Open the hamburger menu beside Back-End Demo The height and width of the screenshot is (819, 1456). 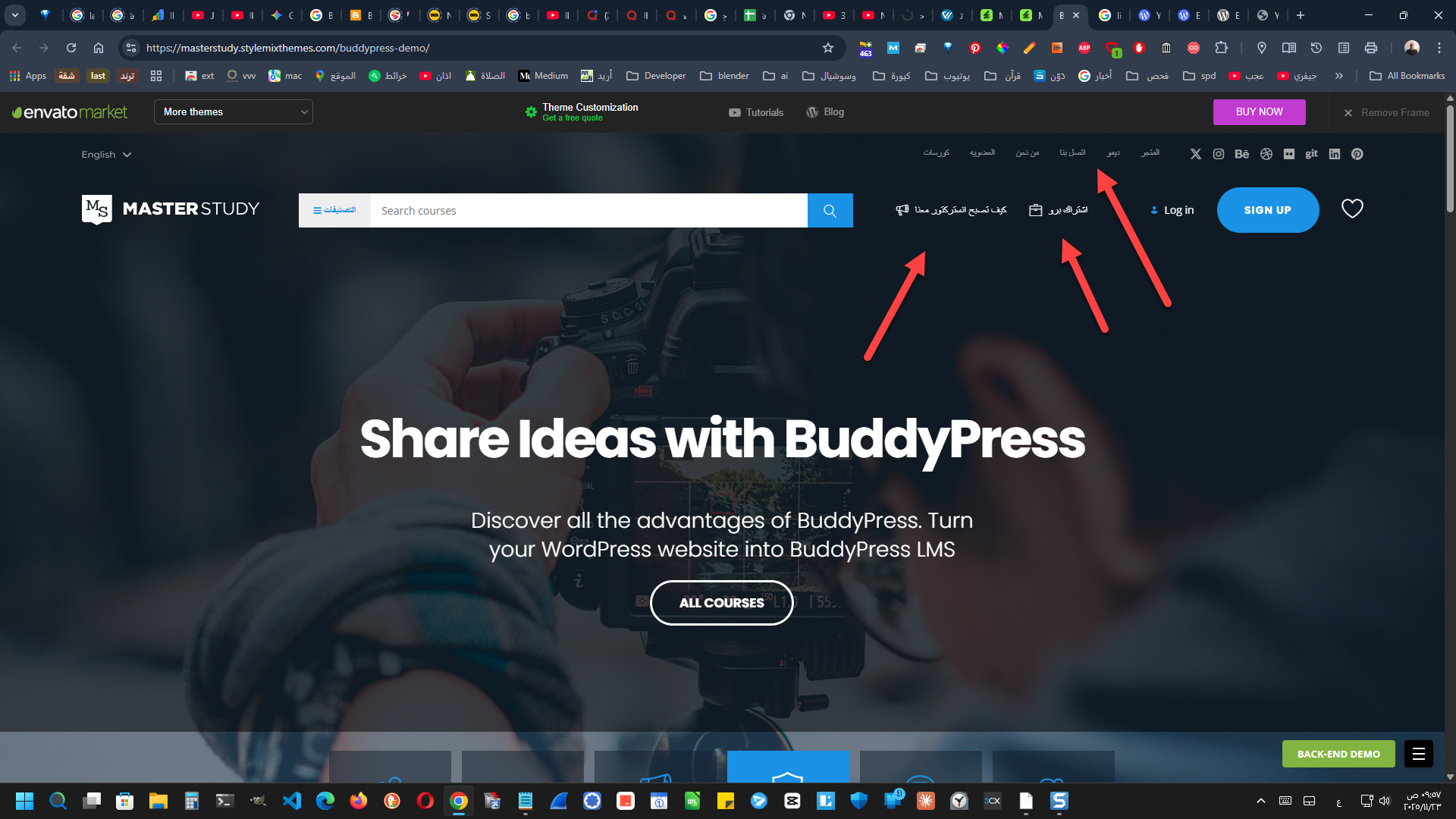point(1419,754)
